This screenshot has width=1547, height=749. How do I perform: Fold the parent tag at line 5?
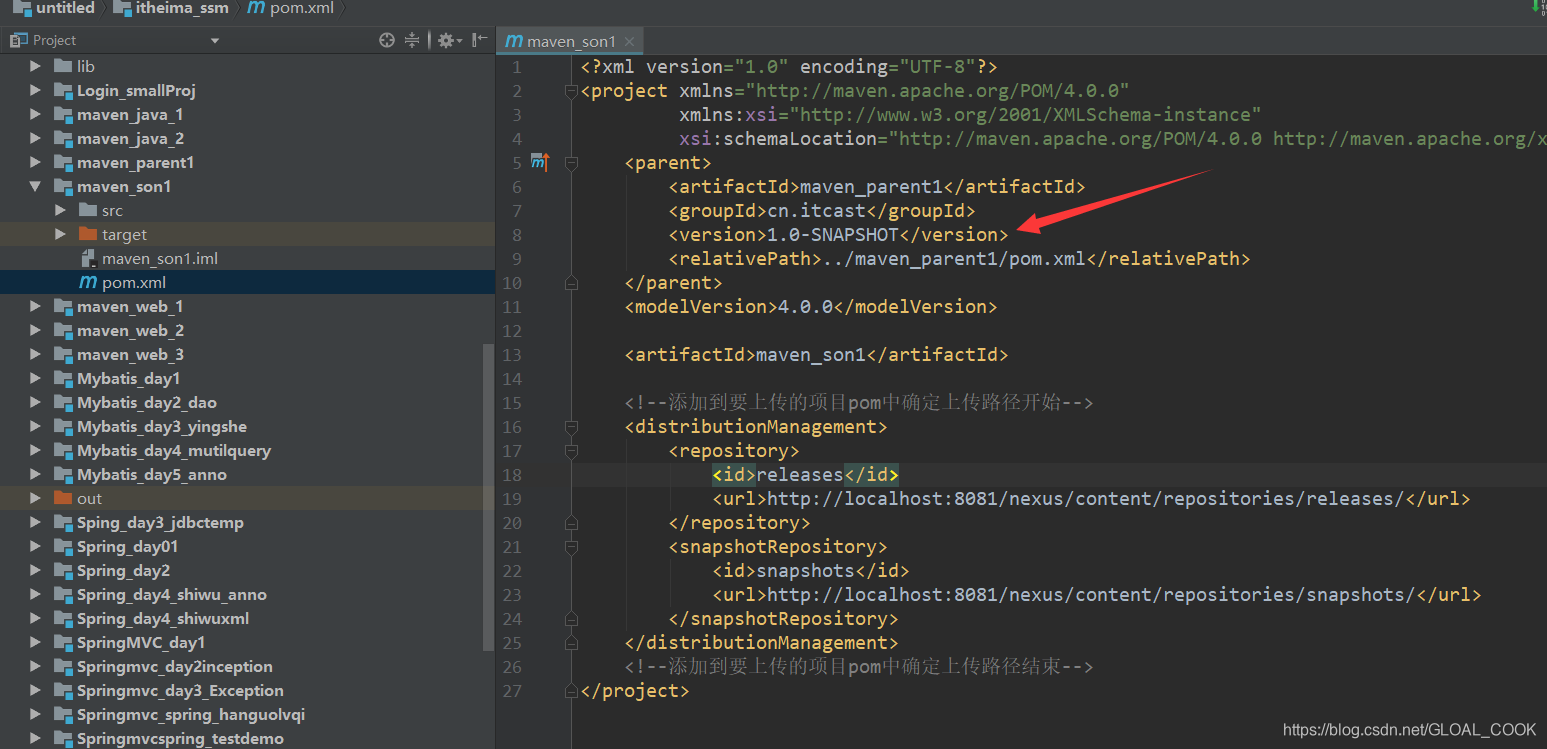coord(571,163)
